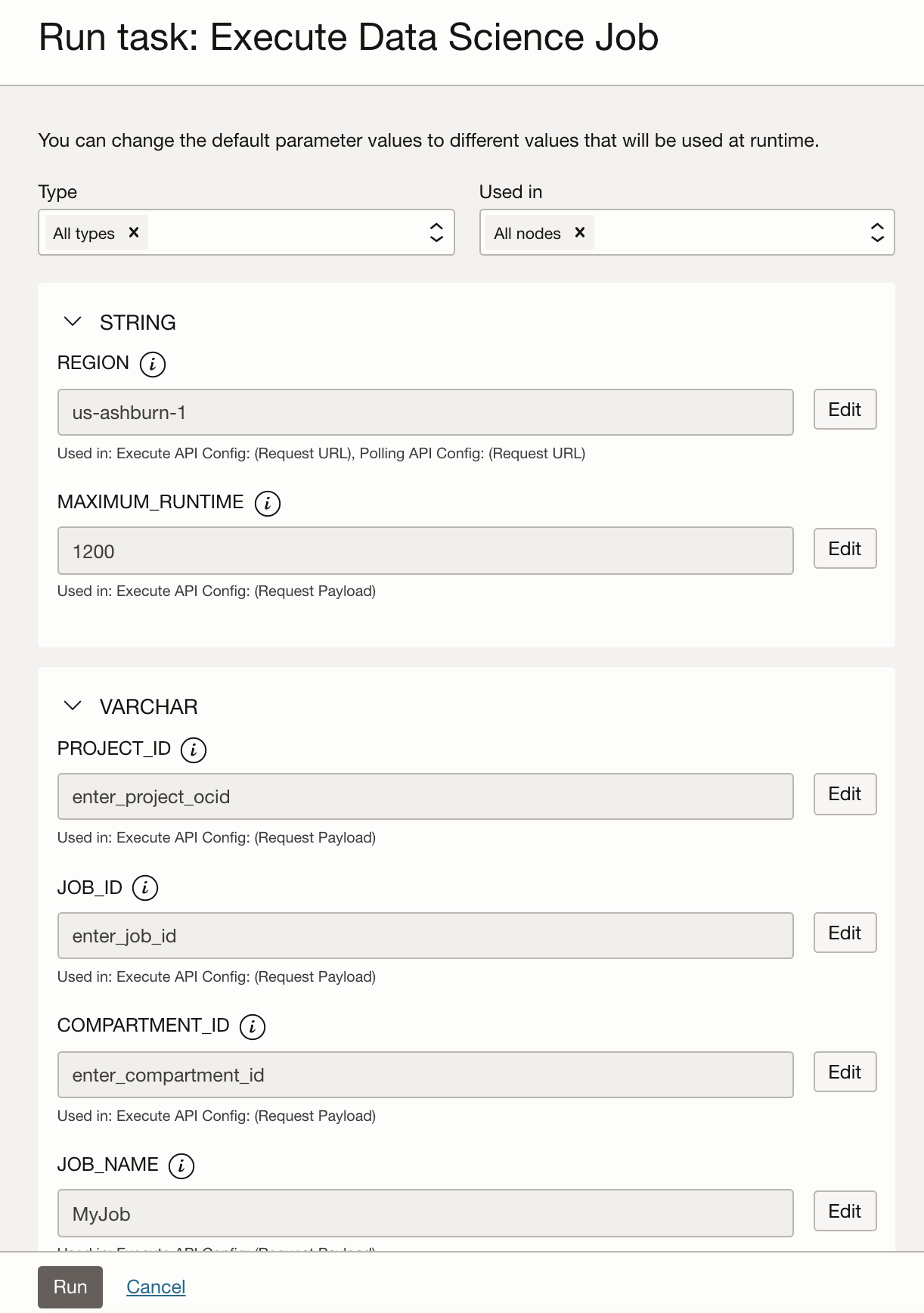Click the JOB_NAME field showing MyJob
The height and width of the screenshot is (1313, 924).
(x=425, y=1214)
